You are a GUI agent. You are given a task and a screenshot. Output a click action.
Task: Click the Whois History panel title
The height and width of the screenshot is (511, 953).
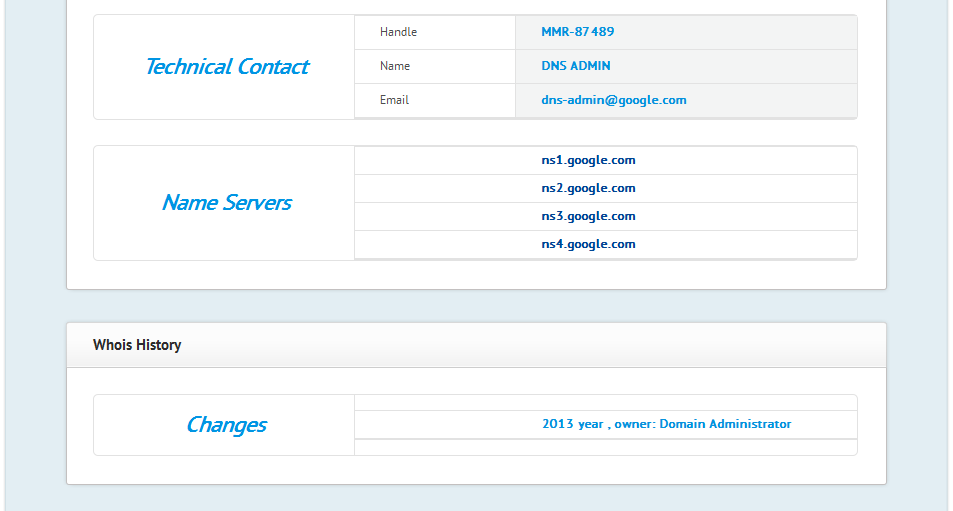coord(137,345)
